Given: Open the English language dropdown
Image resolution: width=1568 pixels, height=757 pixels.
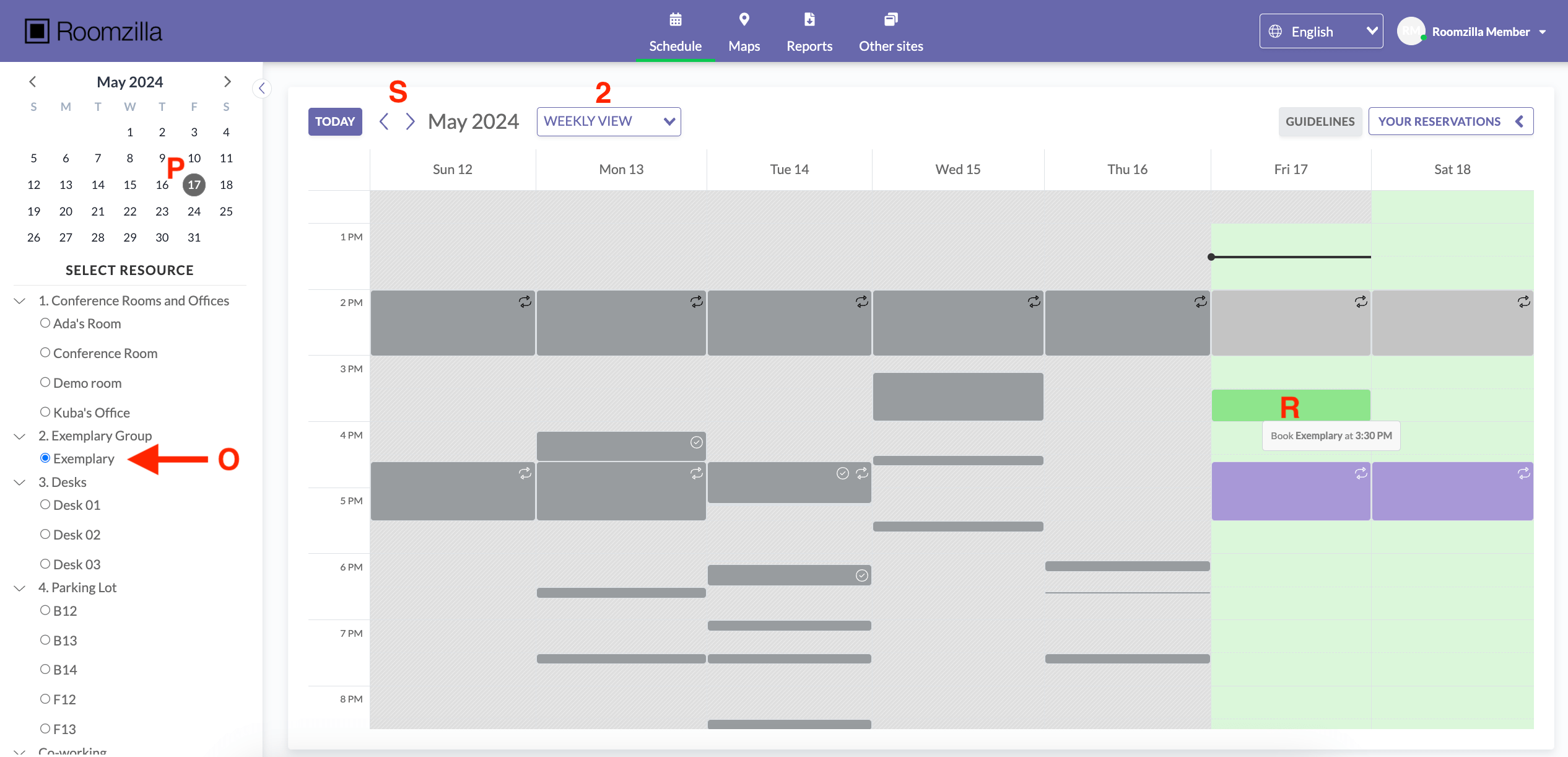Looking at the screenshot, I should tap(1320, 31).
